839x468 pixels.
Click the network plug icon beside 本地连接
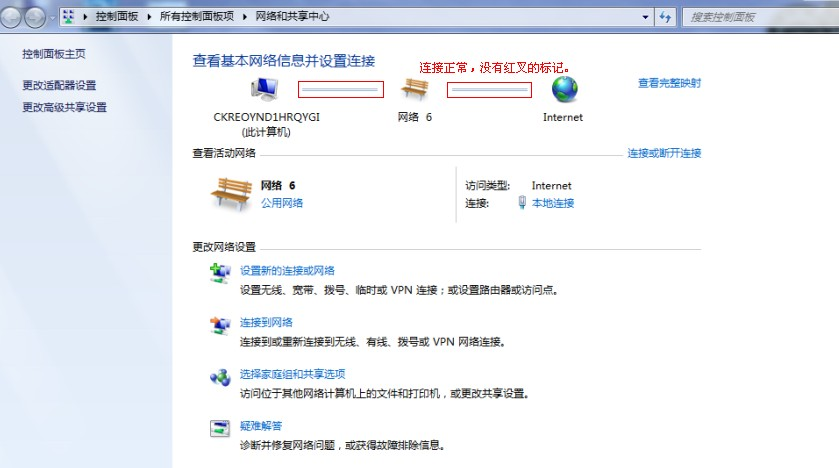click(522, 203)
